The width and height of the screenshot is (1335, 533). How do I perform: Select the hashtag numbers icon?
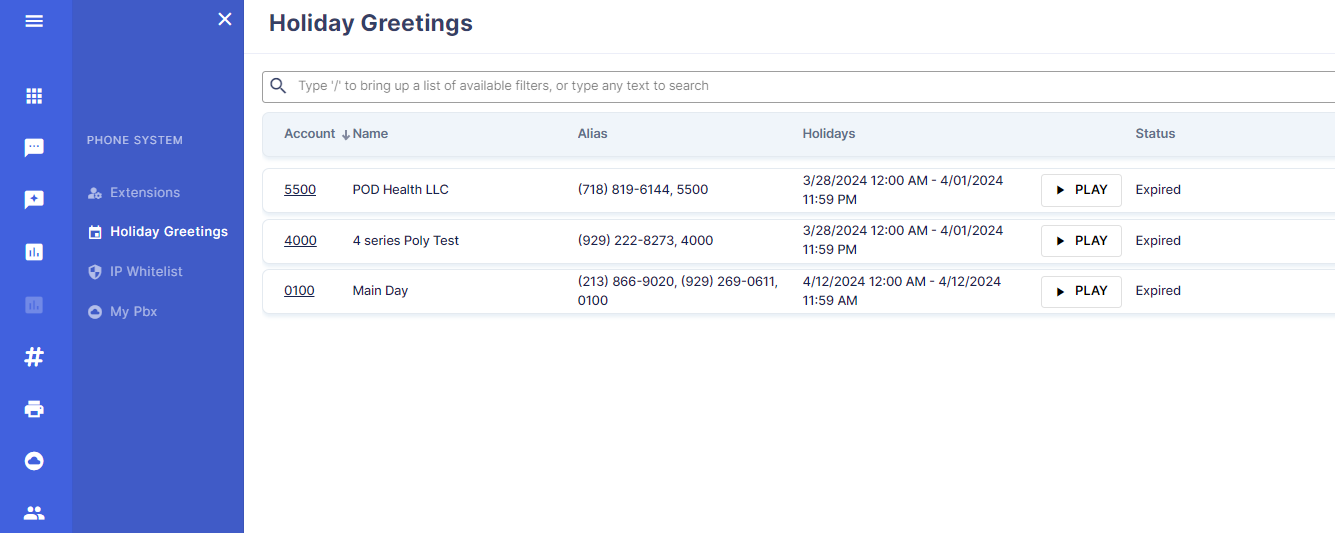point(34,357)
